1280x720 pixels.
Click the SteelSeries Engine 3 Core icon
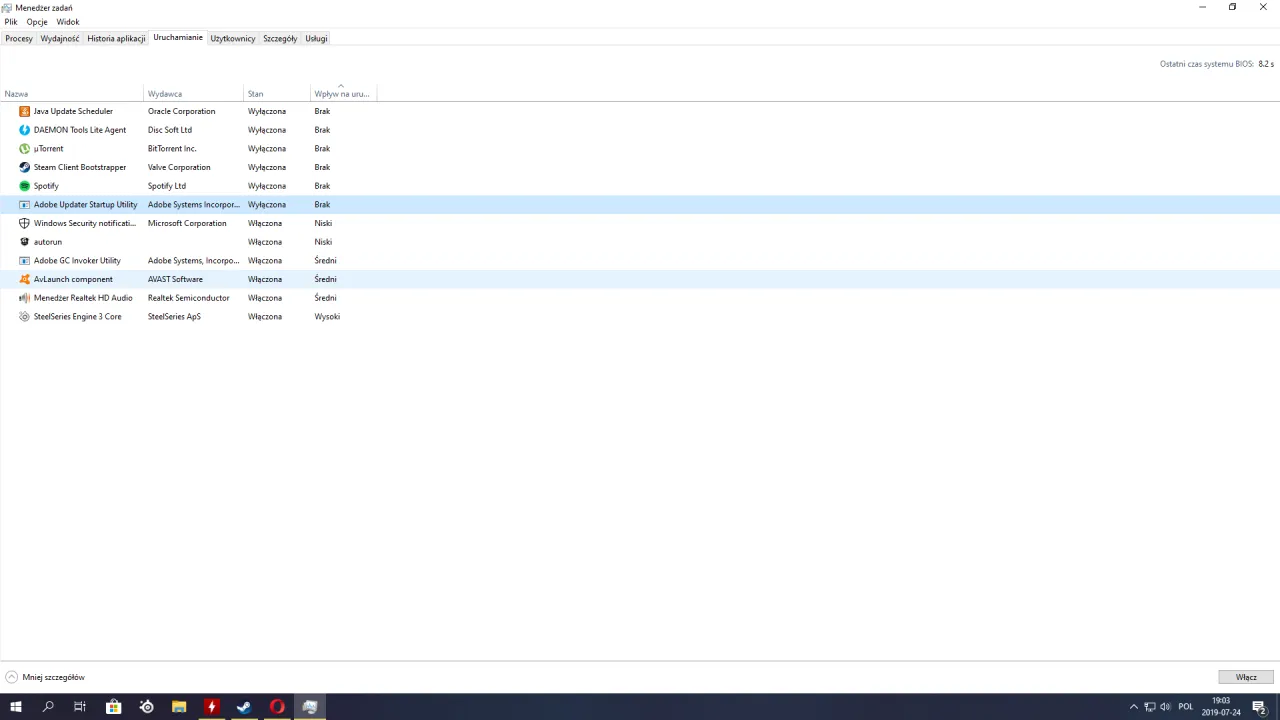pos(25,317)
